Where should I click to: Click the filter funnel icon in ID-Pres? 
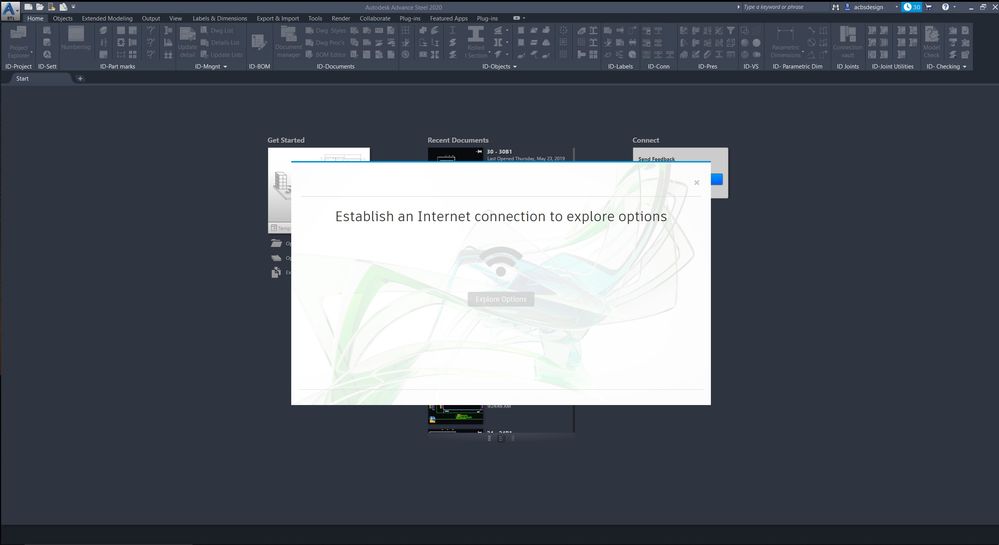coord(731,31)
